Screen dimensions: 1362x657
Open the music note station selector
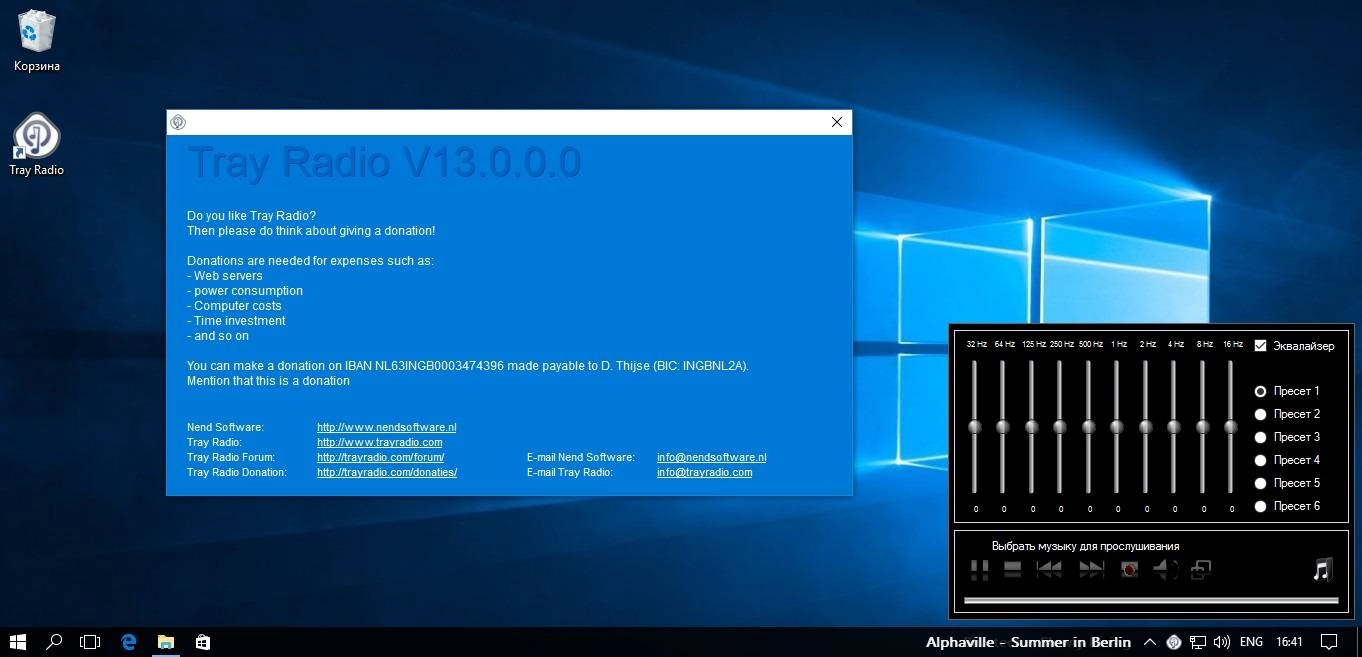pyautogui.click(x=1323, y=570)
